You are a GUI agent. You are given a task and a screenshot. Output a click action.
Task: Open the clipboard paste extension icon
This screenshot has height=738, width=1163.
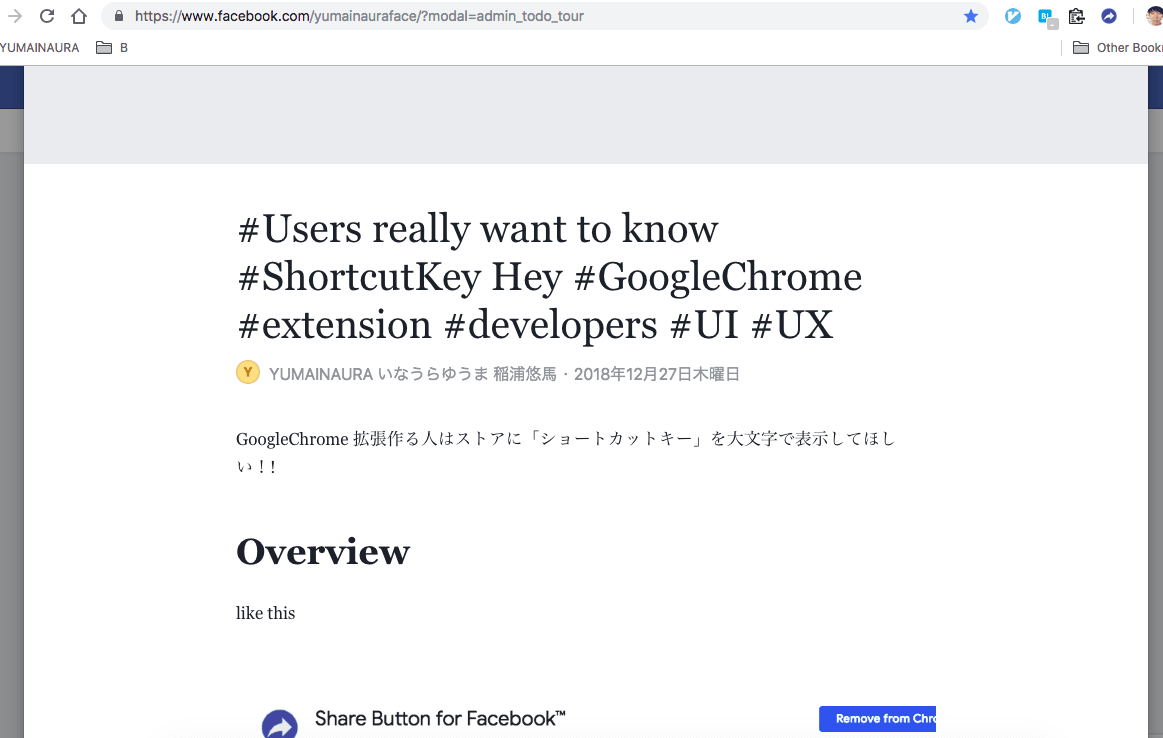[1076, 16]
